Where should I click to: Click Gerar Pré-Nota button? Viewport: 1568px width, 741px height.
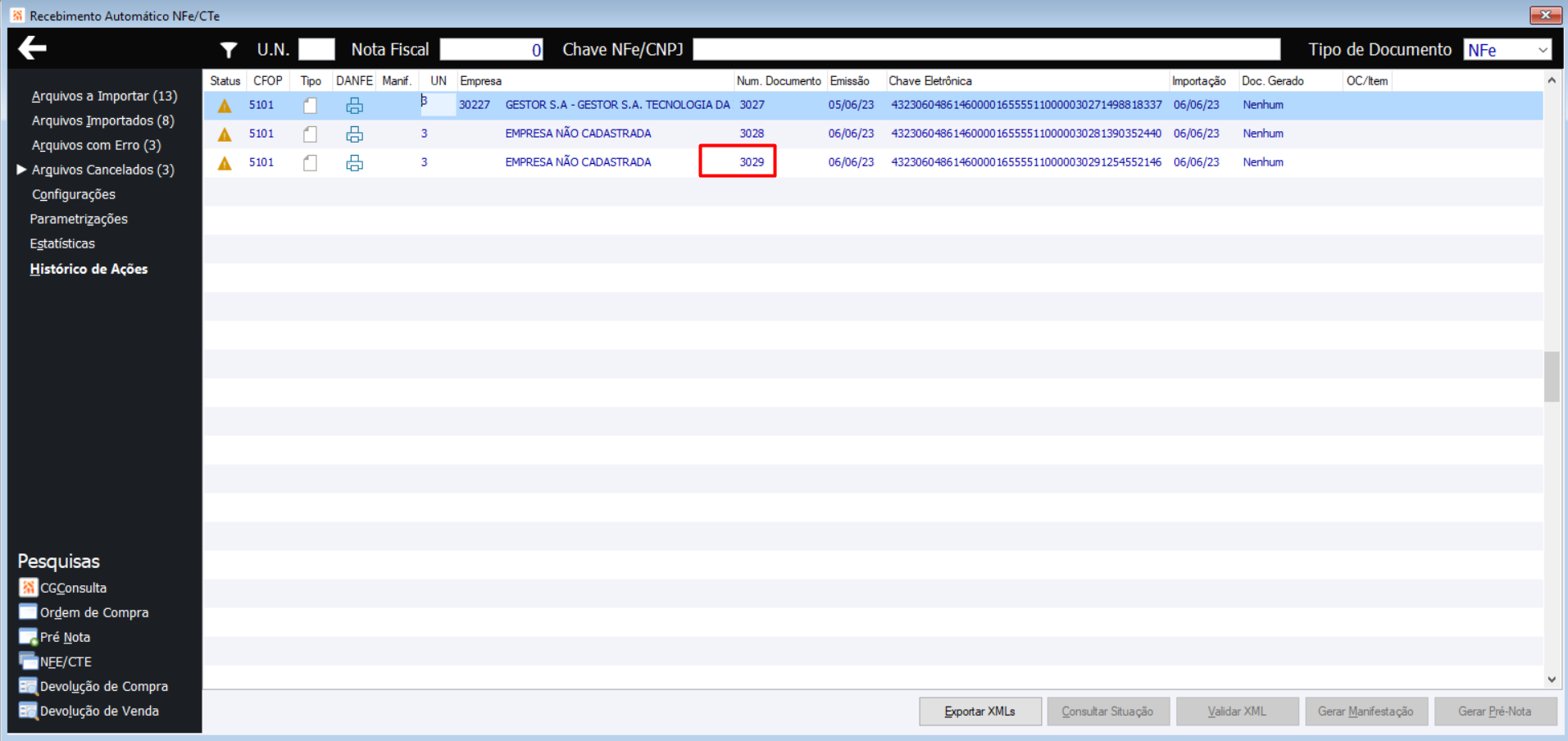1494,711
